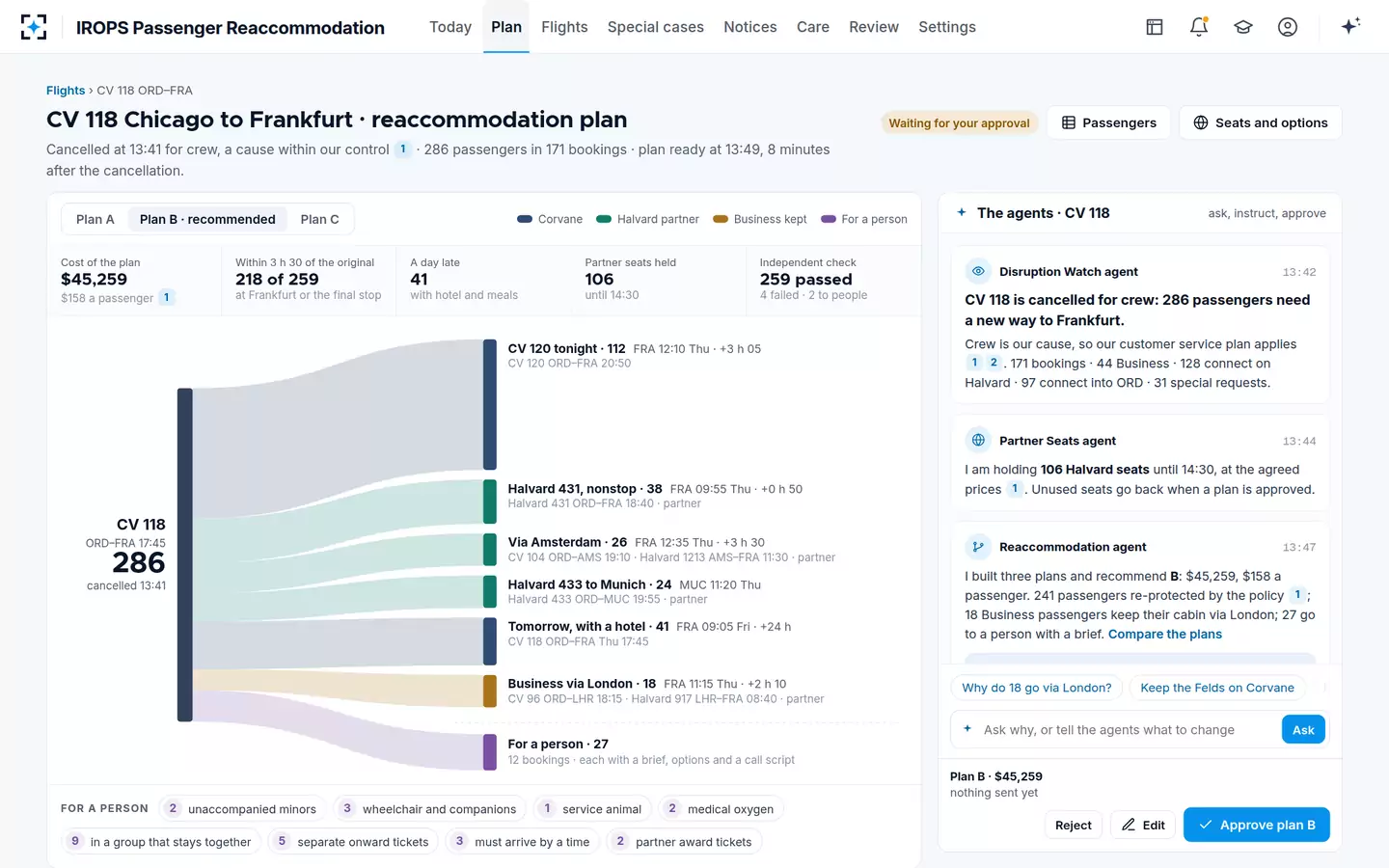The image size is (1389, 868).
Task: Click the Halvard partner legend color swatch
Action: [x=604, y=219]
